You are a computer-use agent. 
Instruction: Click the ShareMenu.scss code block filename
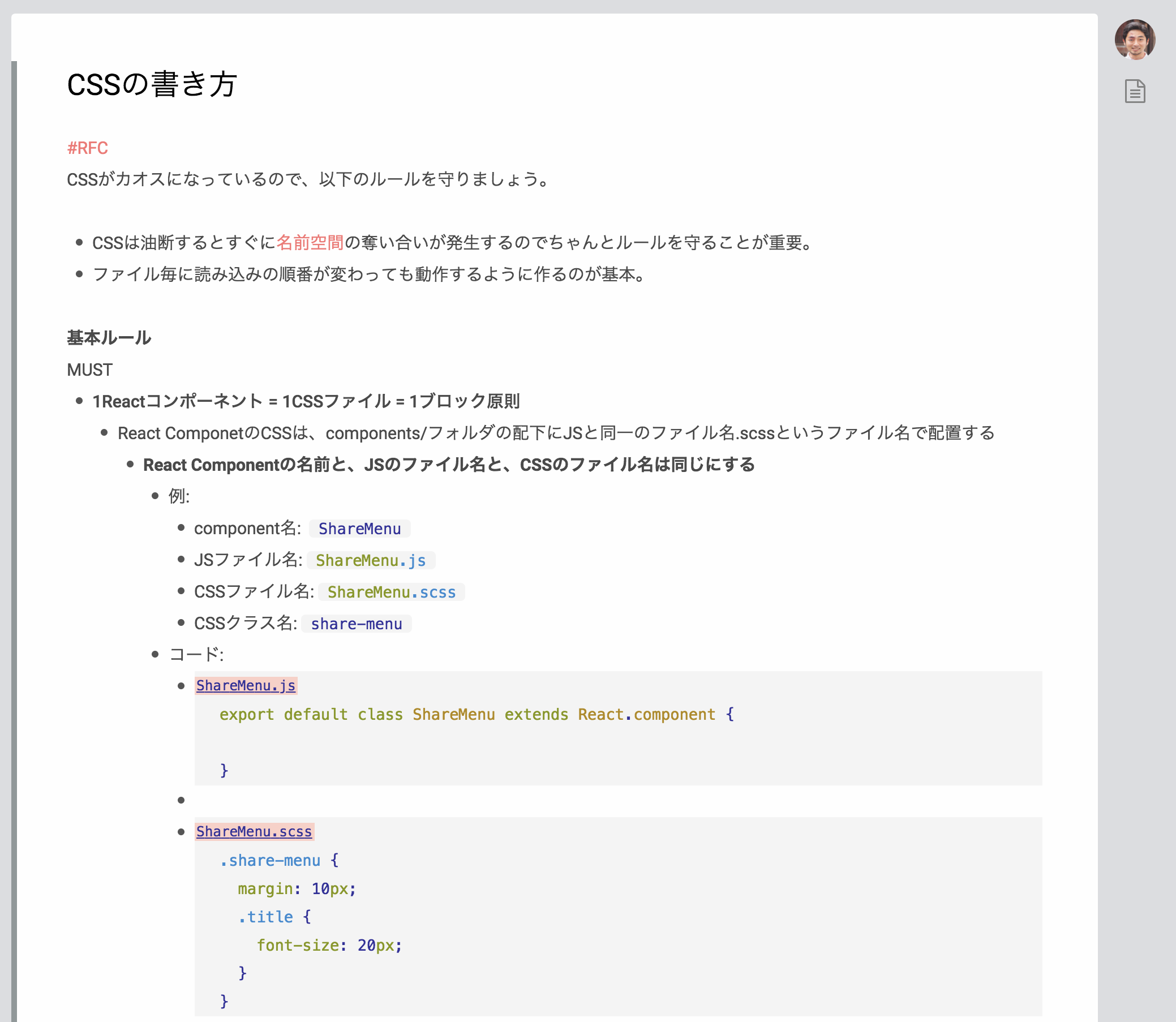(254, 831)
